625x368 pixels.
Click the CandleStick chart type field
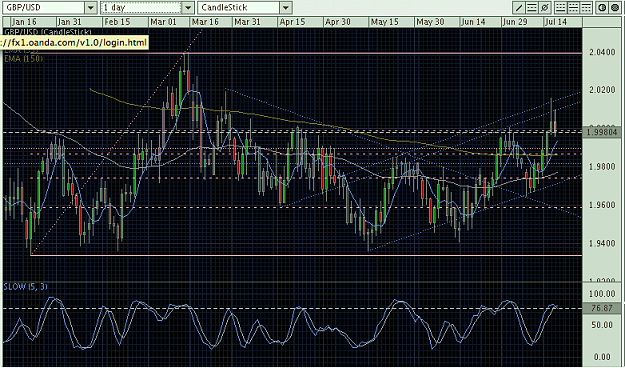pos(238,8)
